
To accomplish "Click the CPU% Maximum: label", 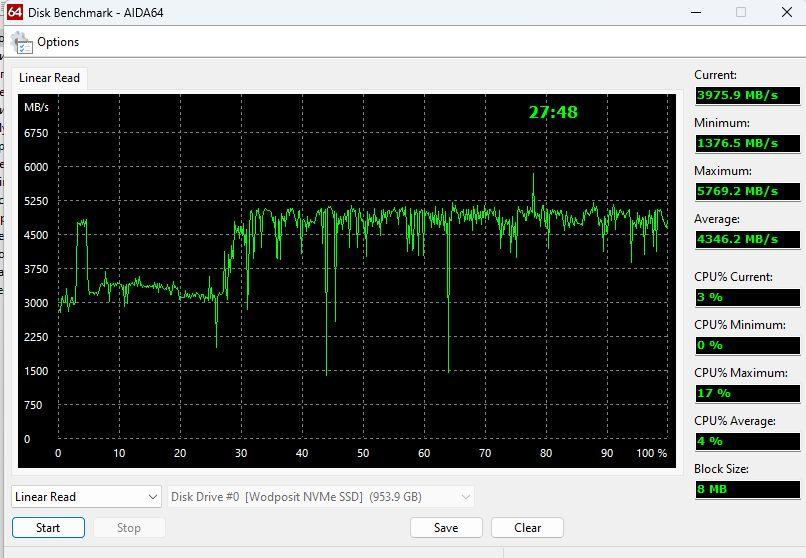I will 740,373.
